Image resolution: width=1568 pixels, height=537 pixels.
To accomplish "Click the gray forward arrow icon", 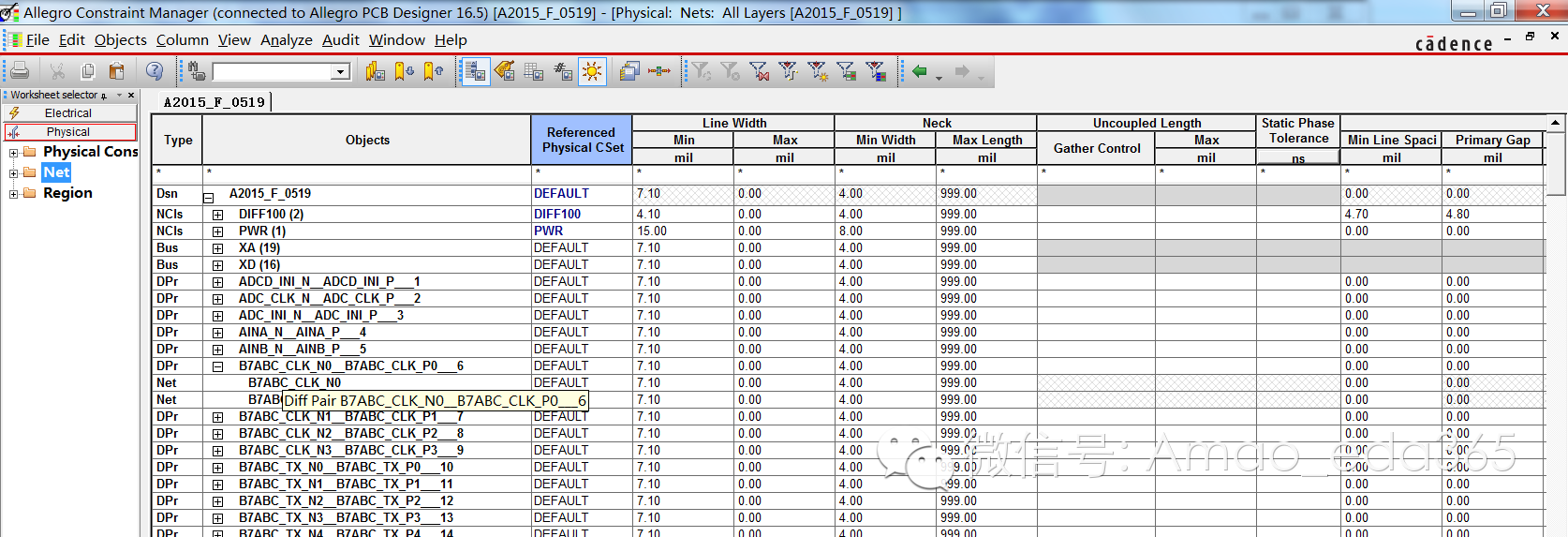I will pyautogui.click(x=962, y=71).
